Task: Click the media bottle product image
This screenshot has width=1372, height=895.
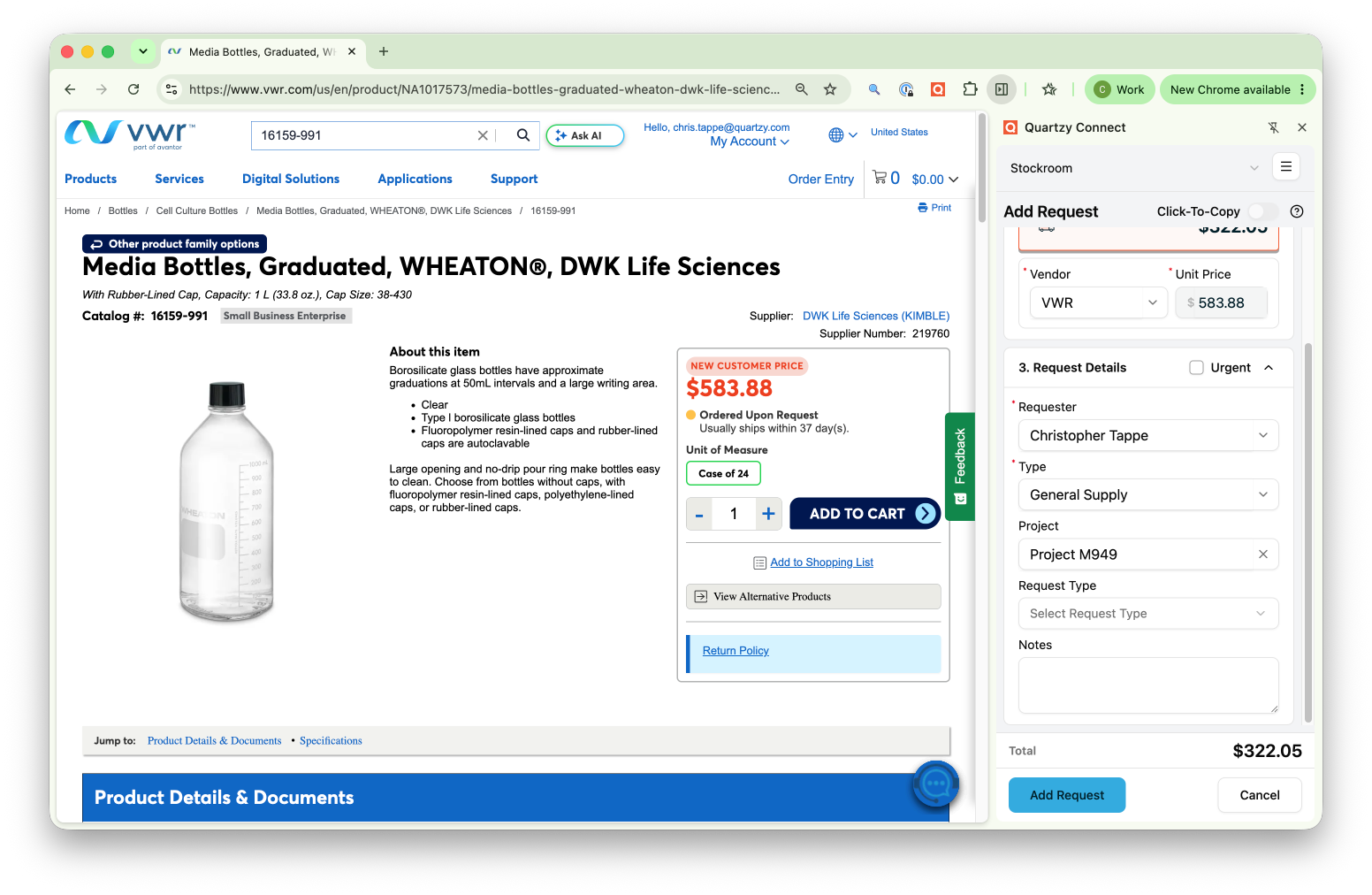Action: (x=226, y=501)
